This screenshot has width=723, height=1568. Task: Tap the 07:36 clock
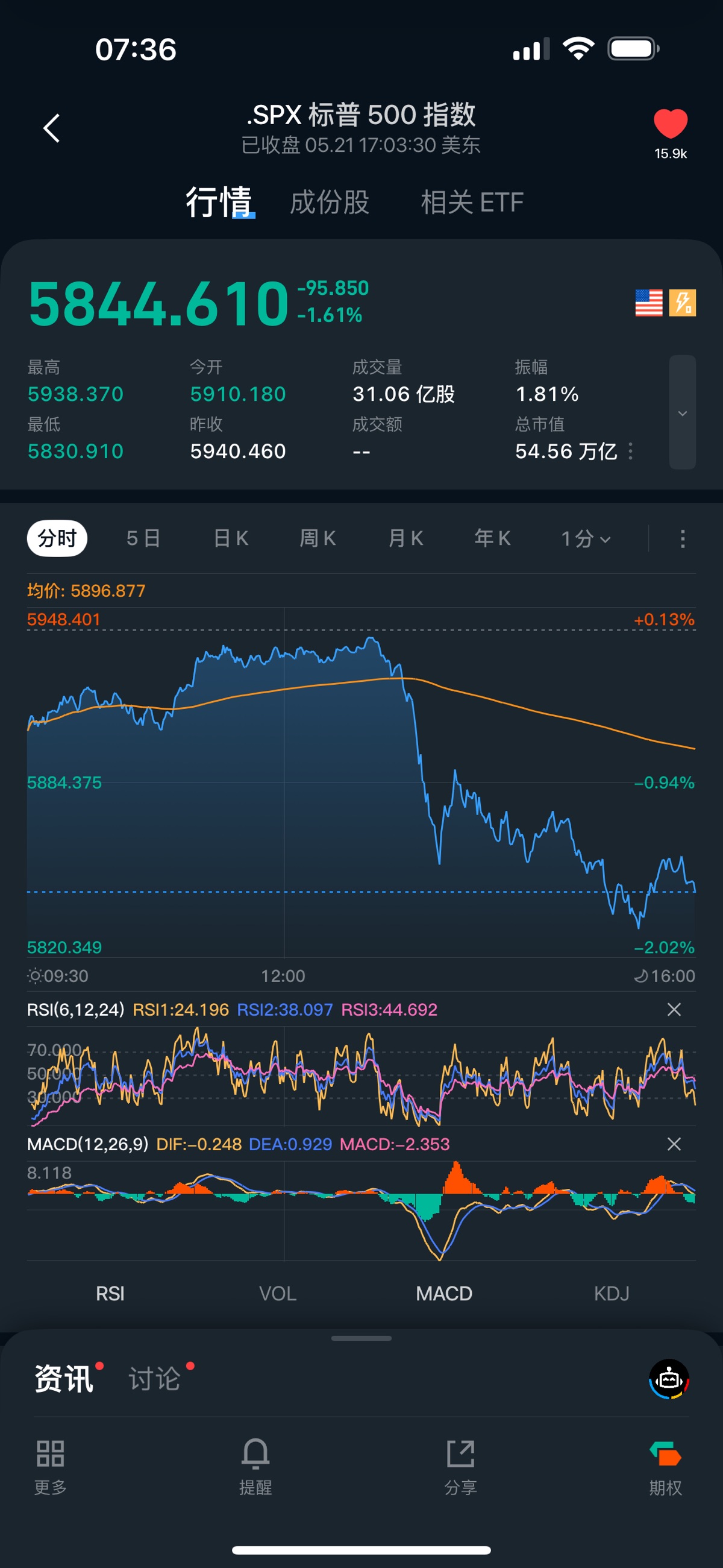(136, 49)
